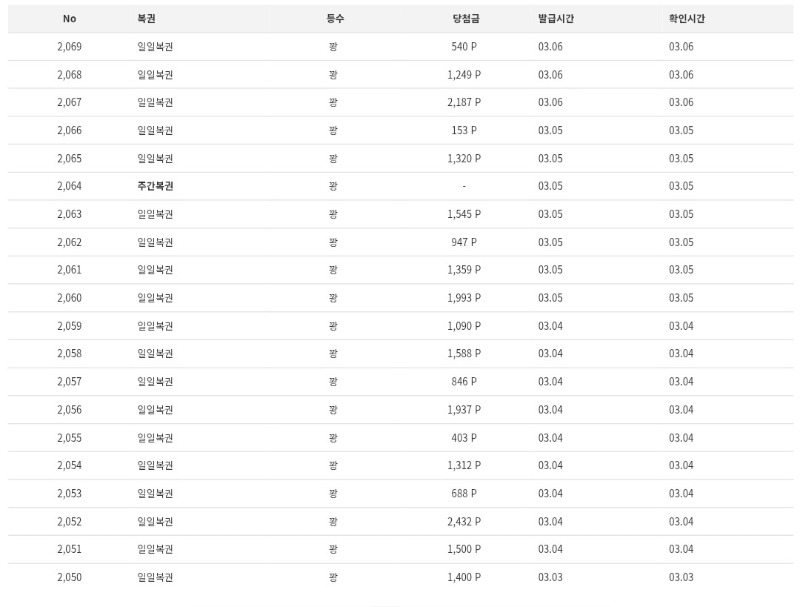Click the 03.06 confirm time in row 2,069
Viewport: 800px width, 607px height.
pyautogui.click(x=681, y=47)
